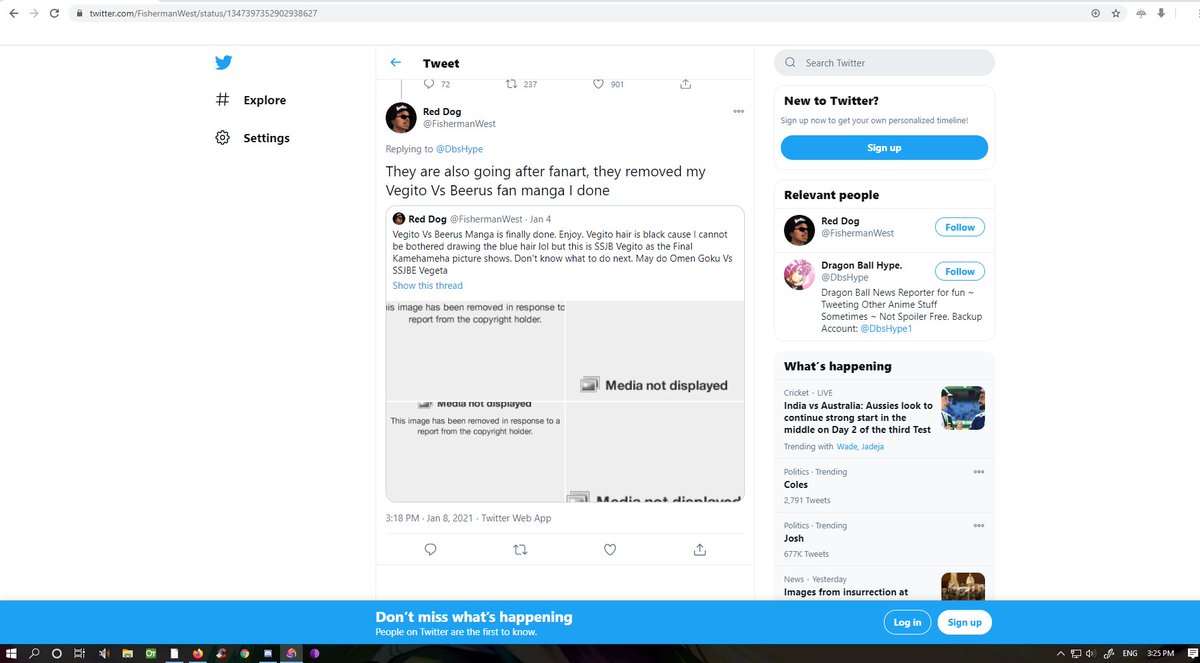Click the back arrow next to Tweet header
Viewport: 1200px width, 663px height.
[x=396, y=63]
